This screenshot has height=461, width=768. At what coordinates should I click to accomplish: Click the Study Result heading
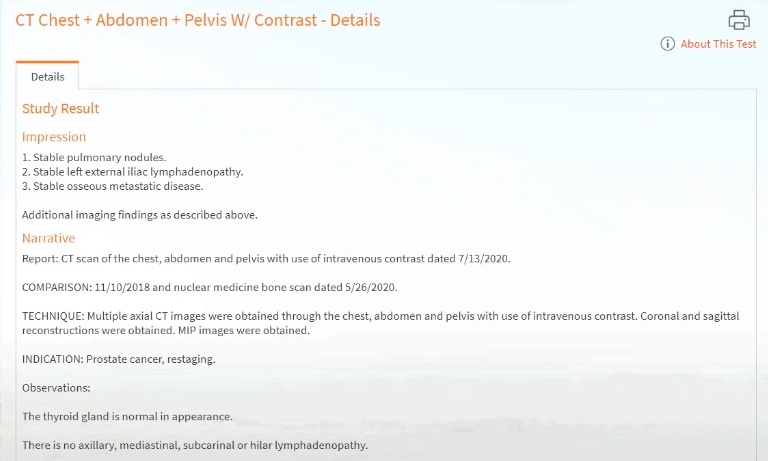click(x=61, y=108)
